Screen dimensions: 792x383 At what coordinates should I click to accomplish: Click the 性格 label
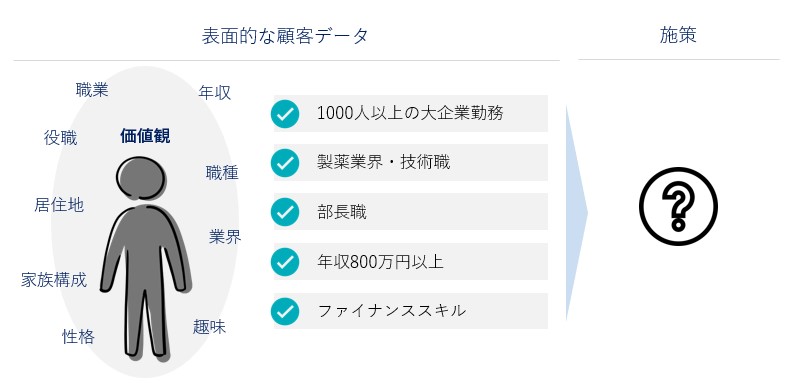pyautogui.click(x=78, y=337)
